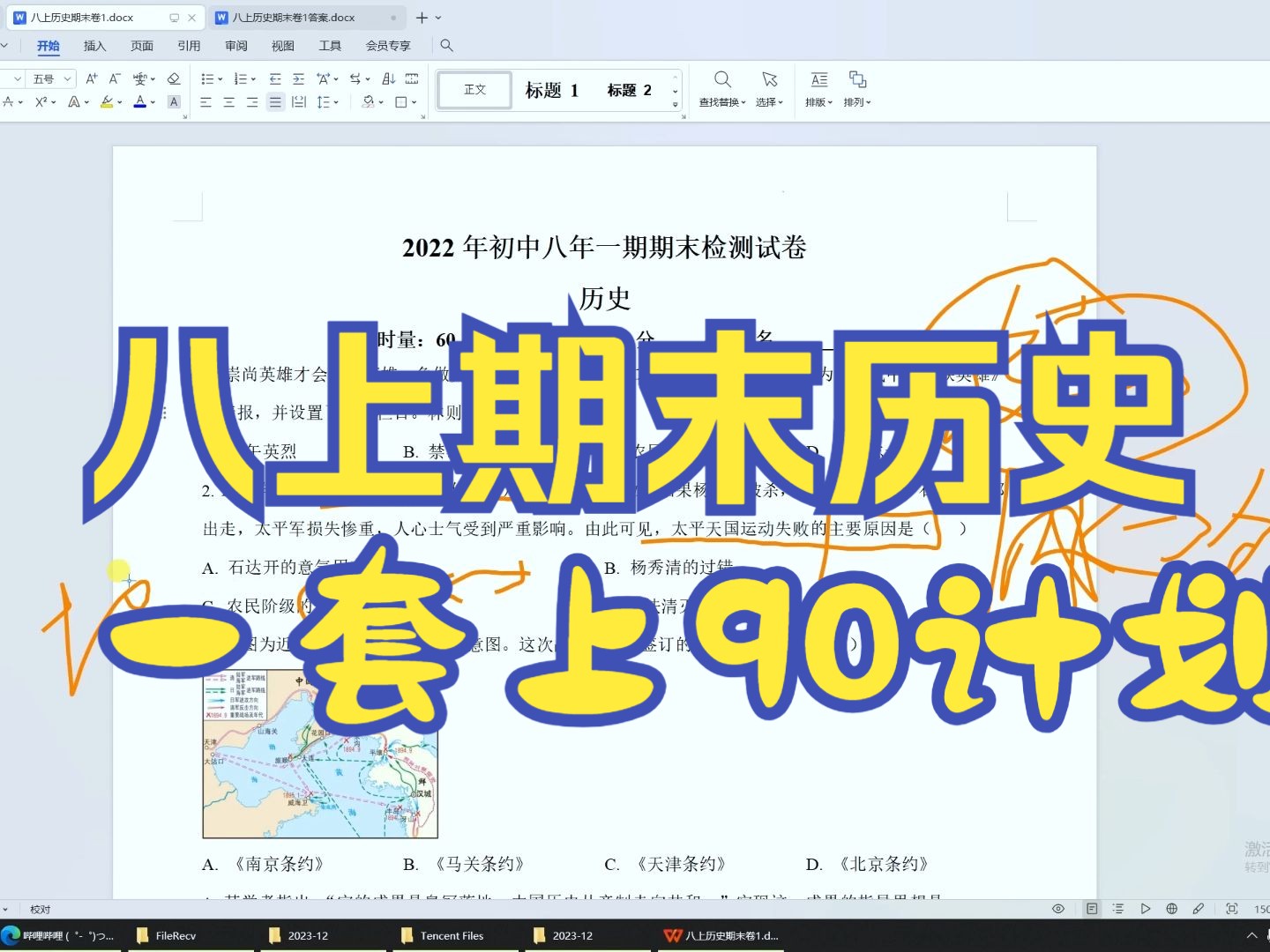Click reading mode play icon
The width and height of the screenshot is (1270, 952).
(x=1145, y=909)
